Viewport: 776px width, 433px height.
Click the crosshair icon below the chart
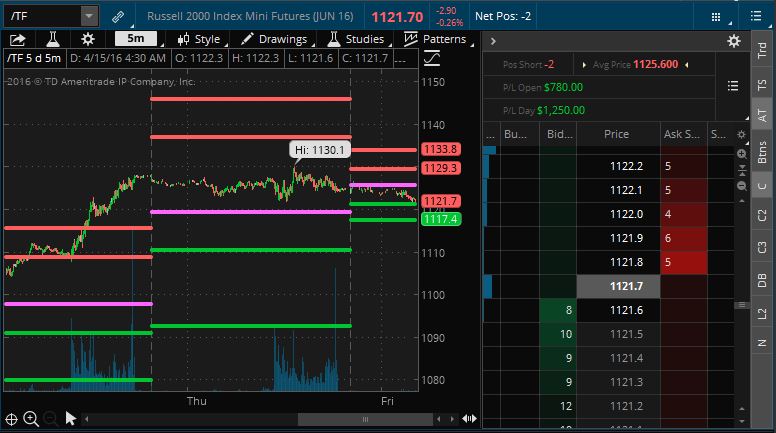tap(11, 419)
